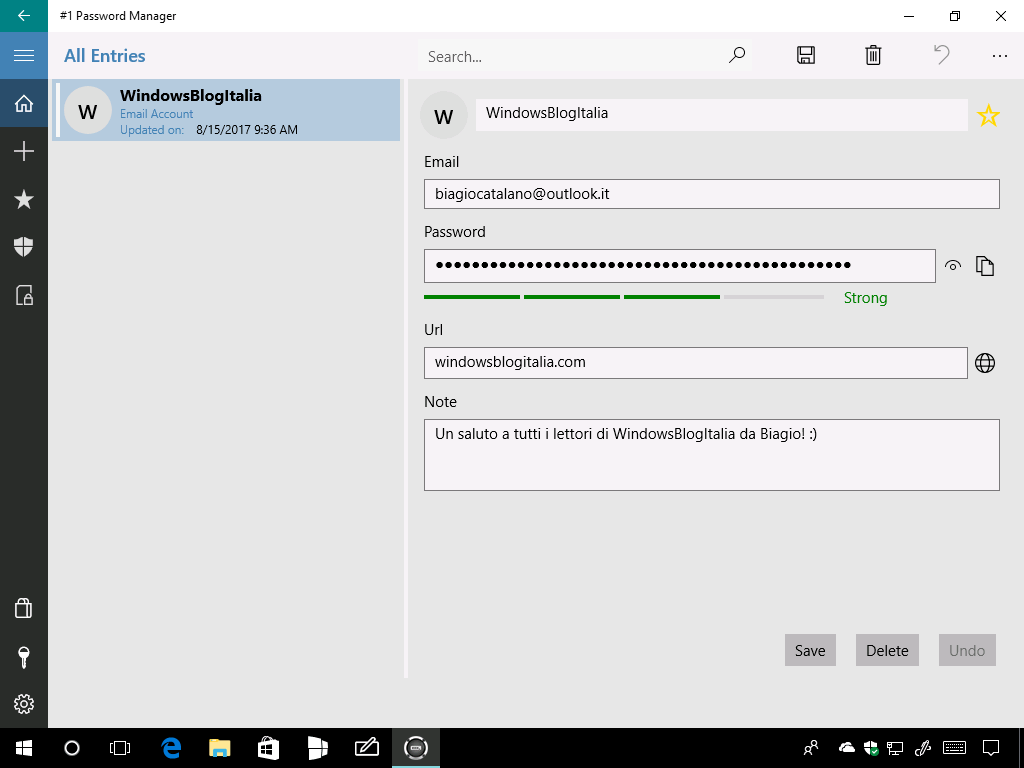Image resolution: width=1024 pixels, height=768 pixels.
Task: Click the W avatar beside entry title field
Action: (x=443, y=116)
